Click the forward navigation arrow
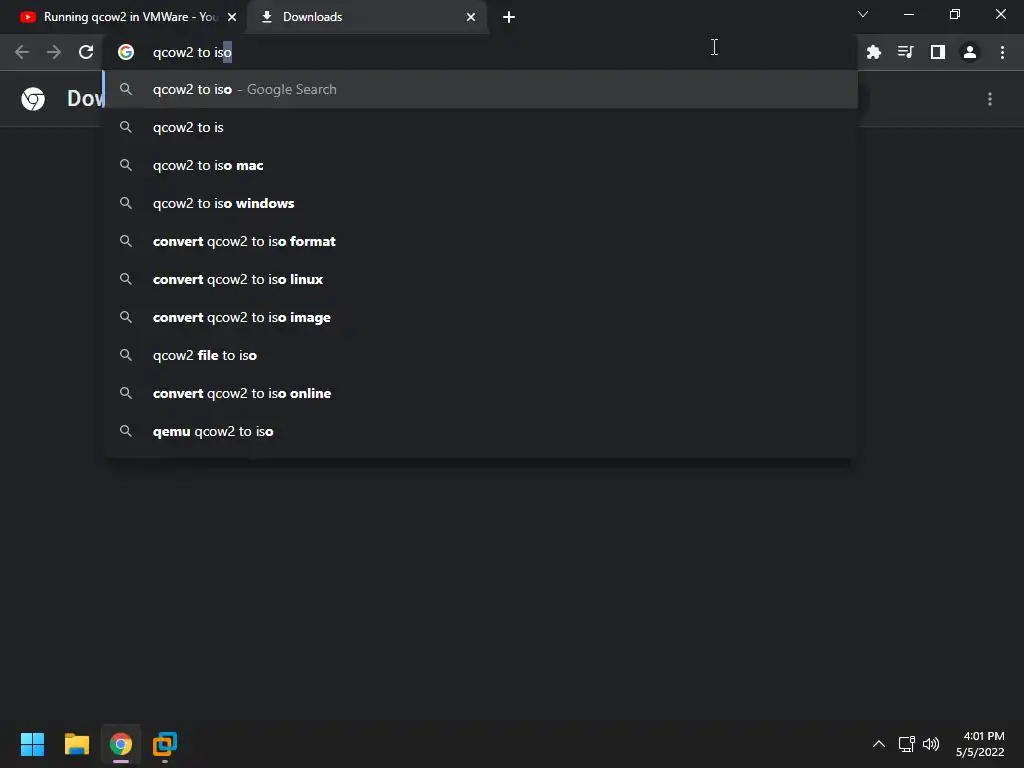The image size is (1024, 768). [x=54, y=52]
